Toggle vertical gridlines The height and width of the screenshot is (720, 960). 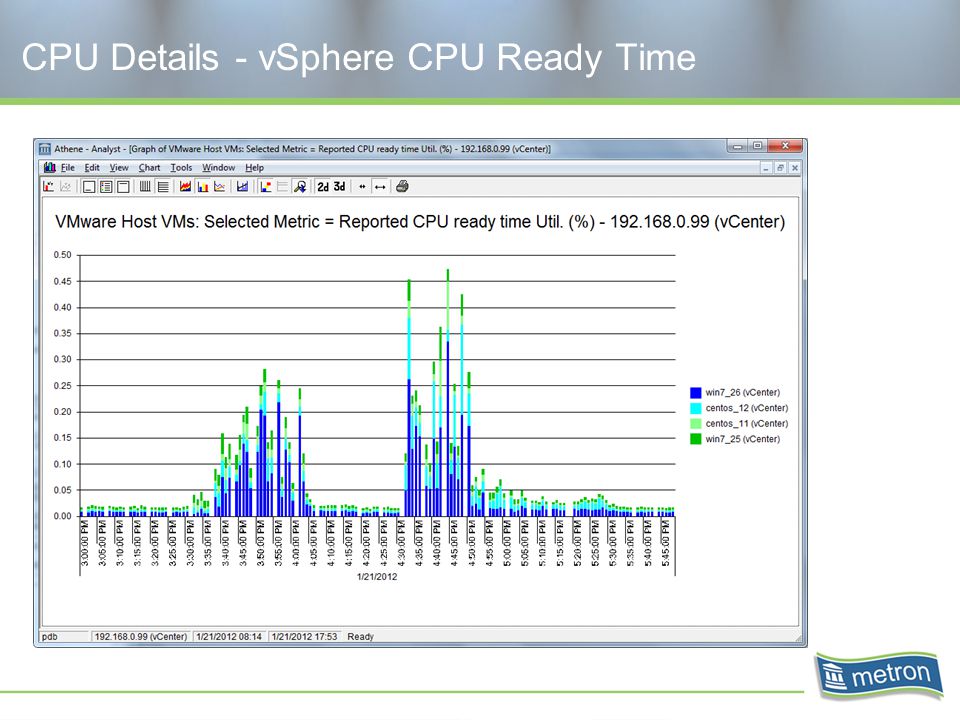point(145,187)
